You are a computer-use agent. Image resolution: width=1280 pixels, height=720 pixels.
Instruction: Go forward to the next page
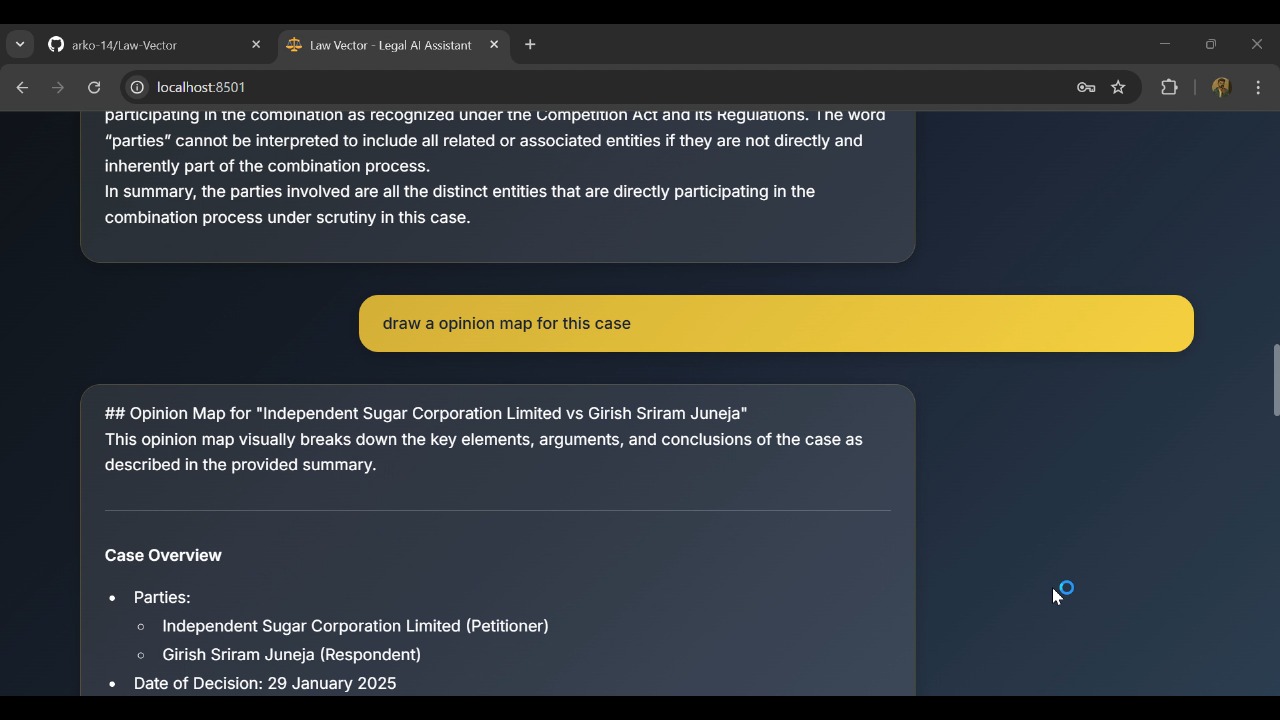coord(58,88)
